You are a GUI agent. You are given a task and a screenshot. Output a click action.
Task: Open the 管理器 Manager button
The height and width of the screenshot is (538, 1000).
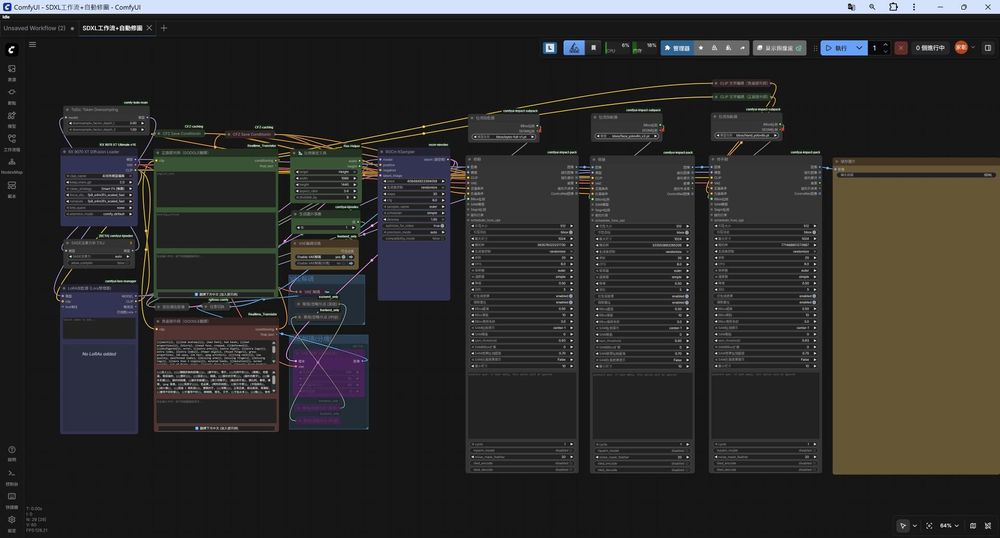point(677,48)
